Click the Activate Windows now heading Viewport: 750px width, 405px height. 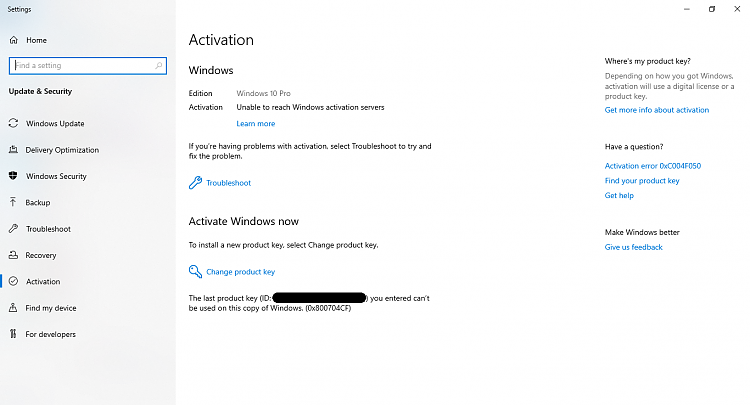243,221
